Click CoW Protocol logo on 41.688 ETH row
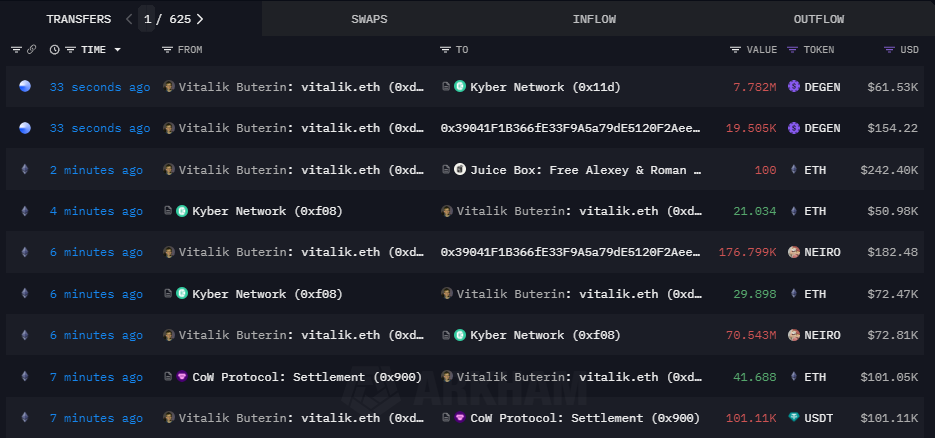Image resolution: width=935 pixels, height=438 pixels. [182, 376]
